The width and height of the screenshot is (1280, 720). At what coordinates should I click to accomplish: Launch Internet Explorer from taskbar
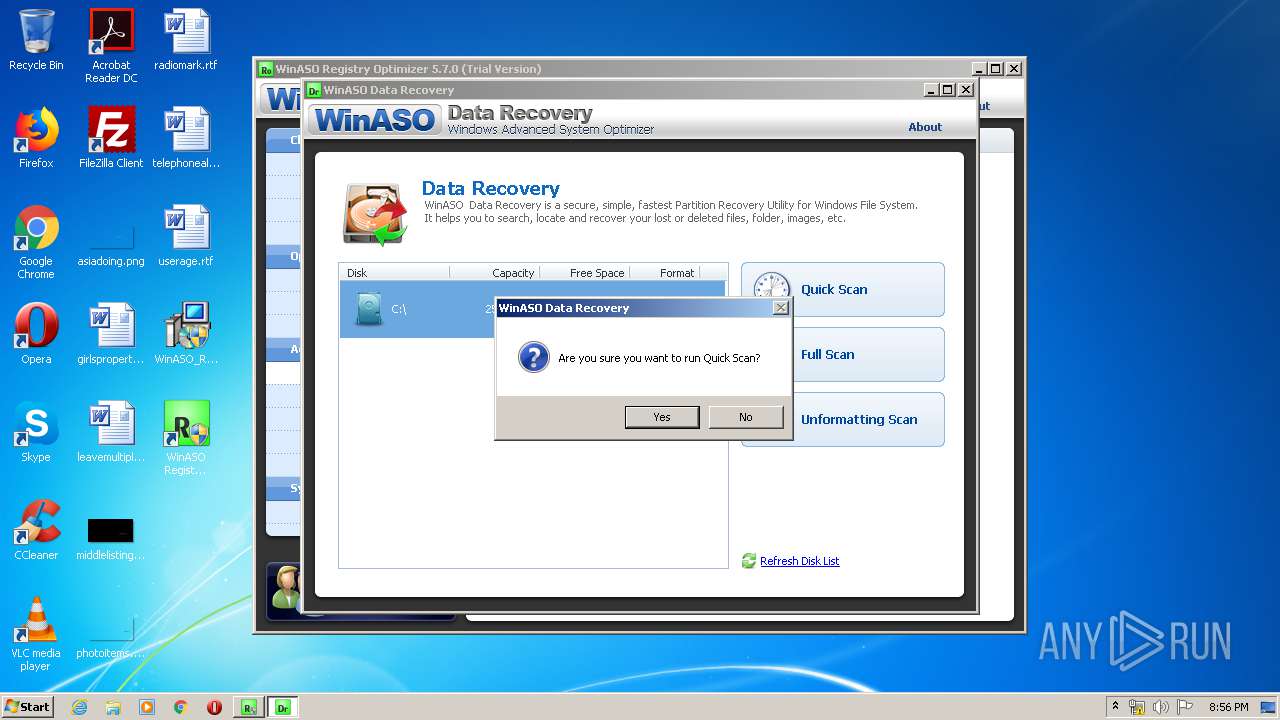(79, 707)
